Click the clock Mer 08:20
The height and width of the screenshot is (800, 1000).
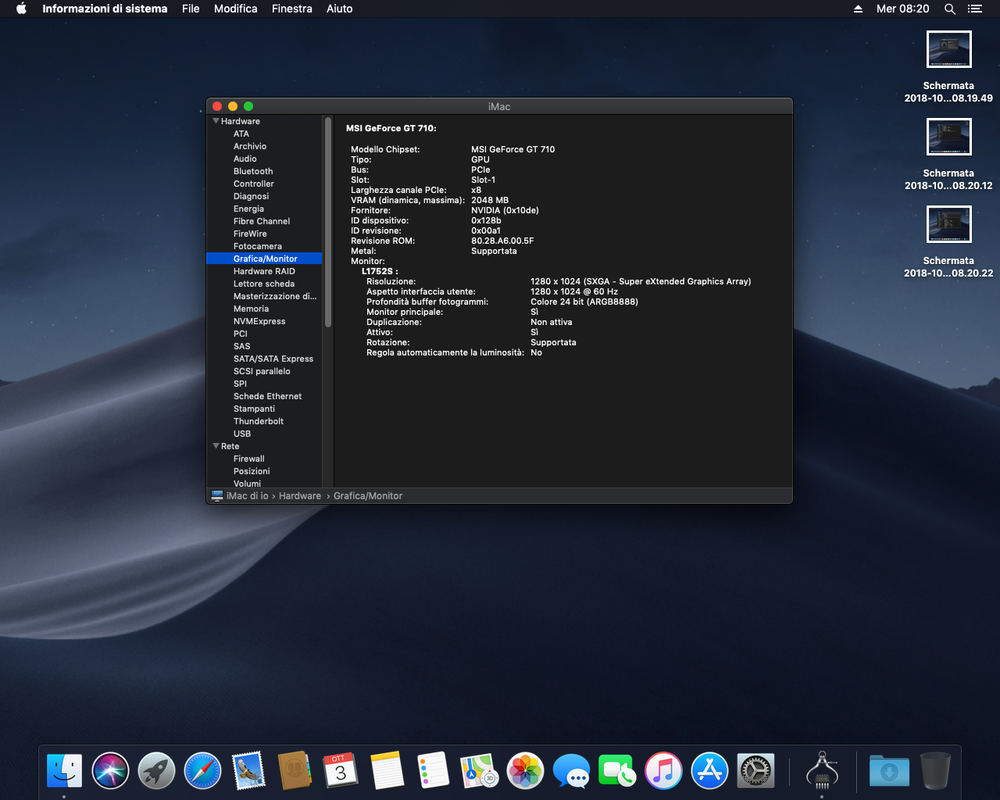point(902,9)
